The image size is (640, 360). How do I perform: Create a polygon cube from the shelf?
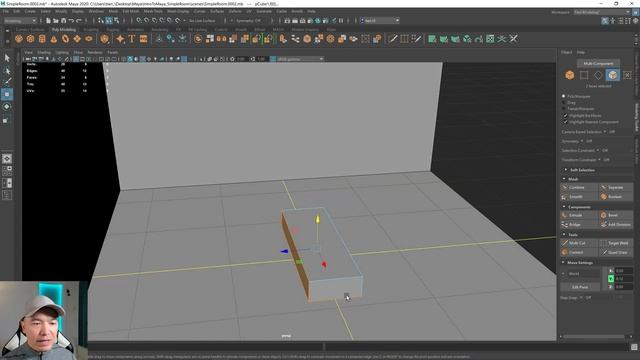coord(31,39)
